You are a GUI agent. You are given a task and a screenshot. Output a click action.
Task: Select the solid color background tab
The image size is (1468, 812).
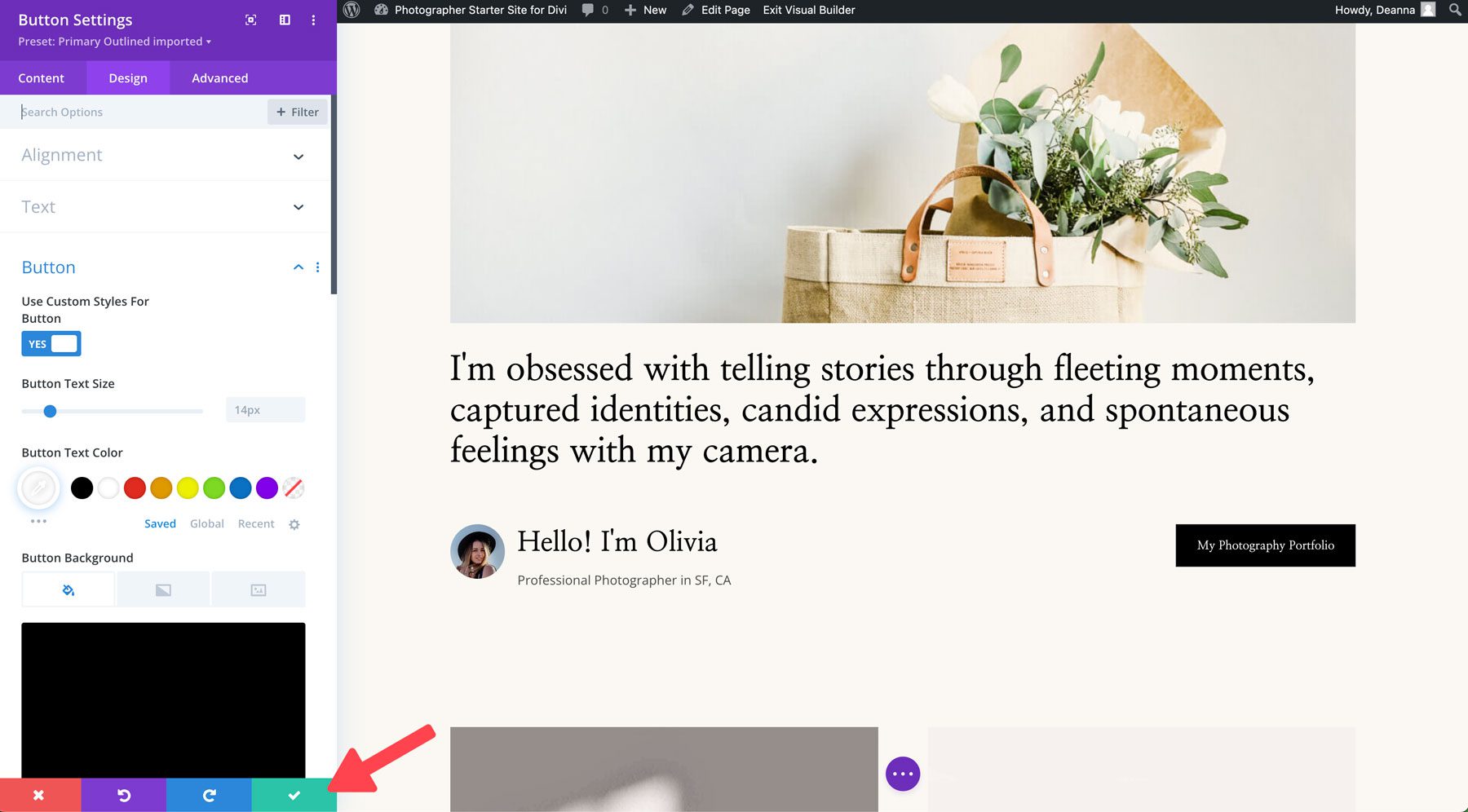(69, 589)
